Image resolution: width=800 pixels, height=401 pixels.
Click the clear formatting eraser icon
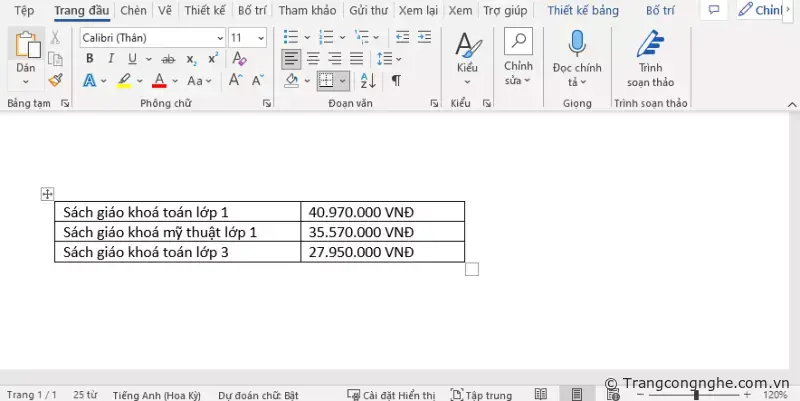coord(239,59)
